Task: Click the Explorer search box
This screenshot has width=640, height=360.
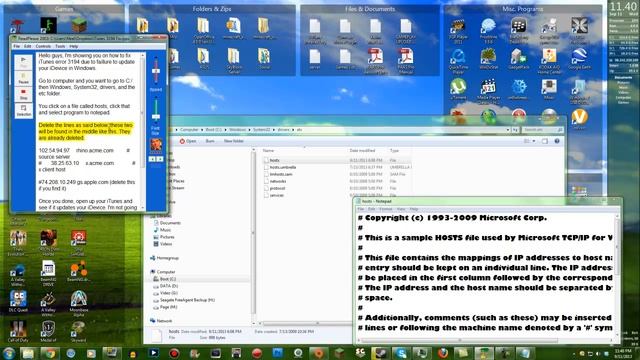Action: click(x=543, y=130)
